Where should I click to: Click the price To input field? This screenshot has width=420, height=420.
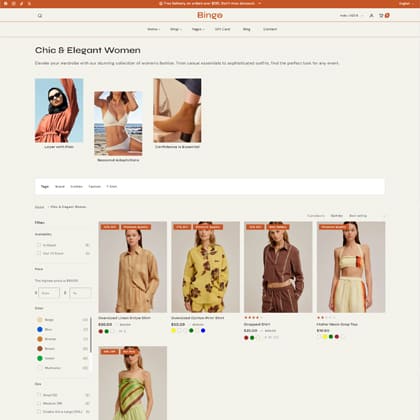(x=80, y=293)
